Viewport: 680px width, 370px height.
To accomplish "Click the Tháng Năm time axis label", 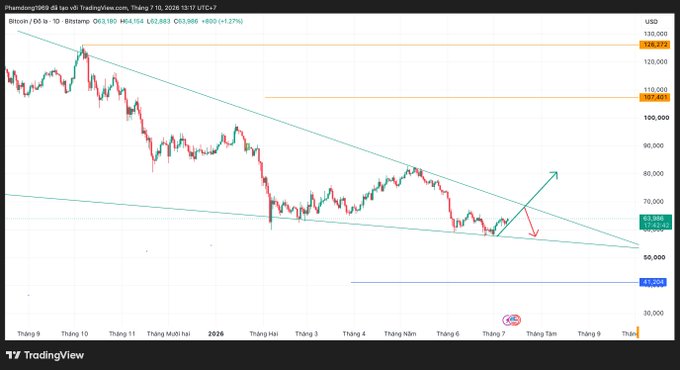I will (x=400, y=334).
